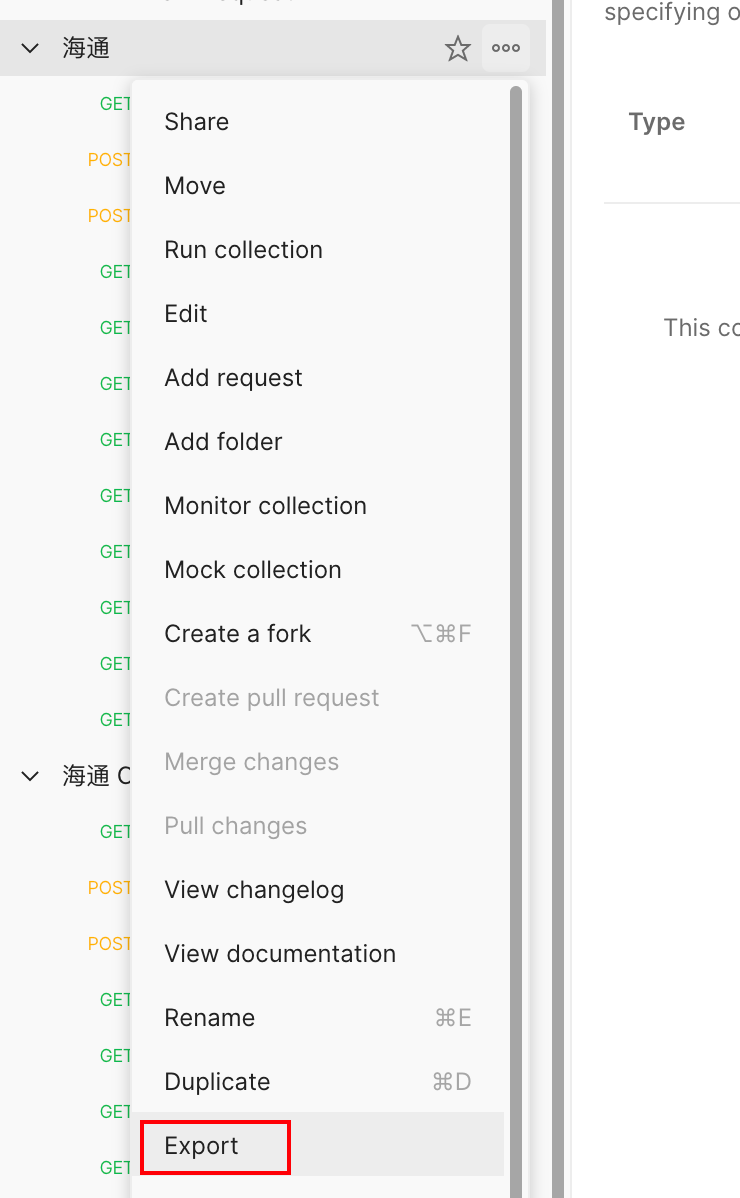Collapse the 海通 collection
740x1198 pixels.
pos(29,47)
